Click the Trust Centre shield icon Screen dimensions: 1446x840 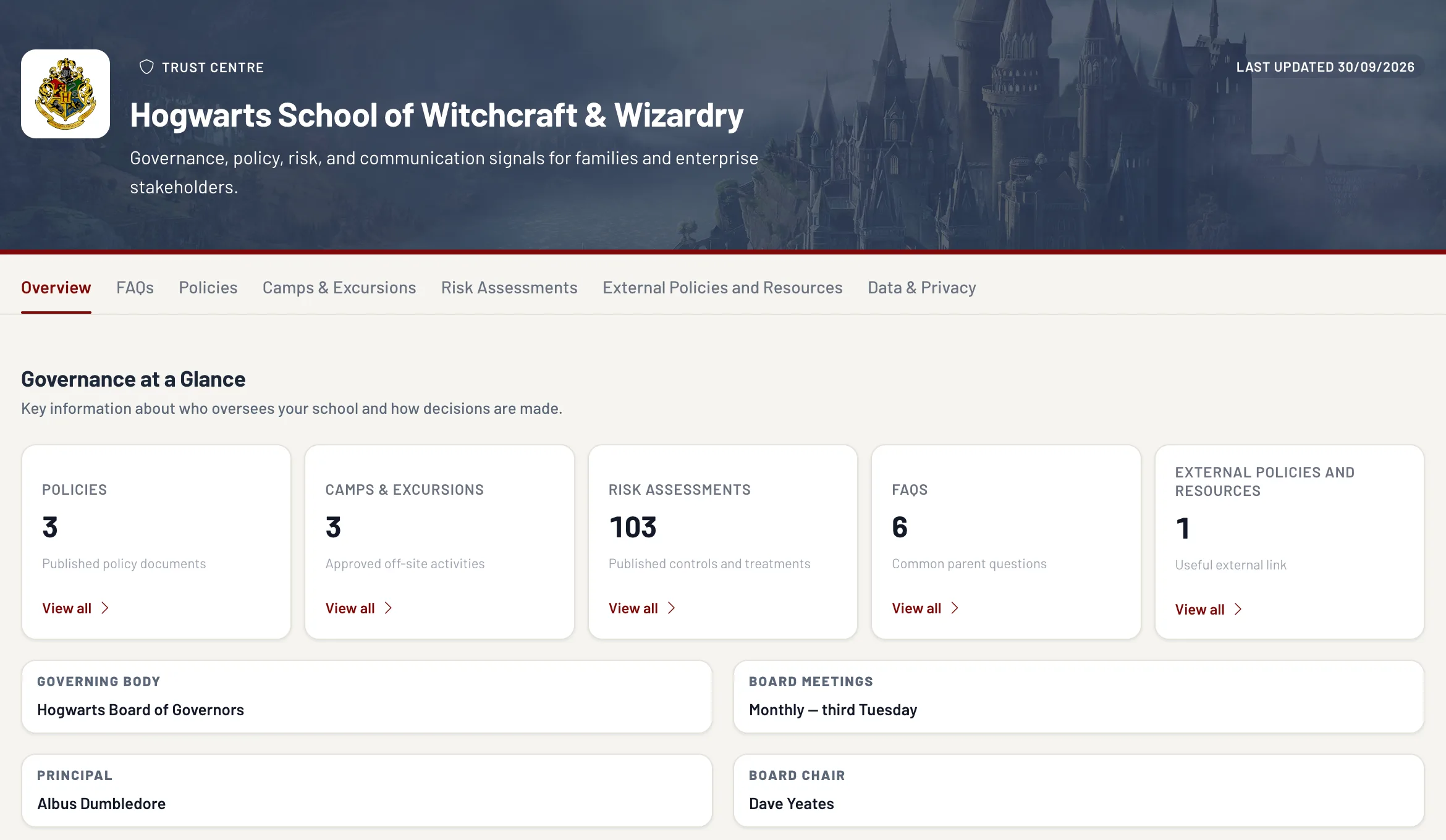click(146, 67)
